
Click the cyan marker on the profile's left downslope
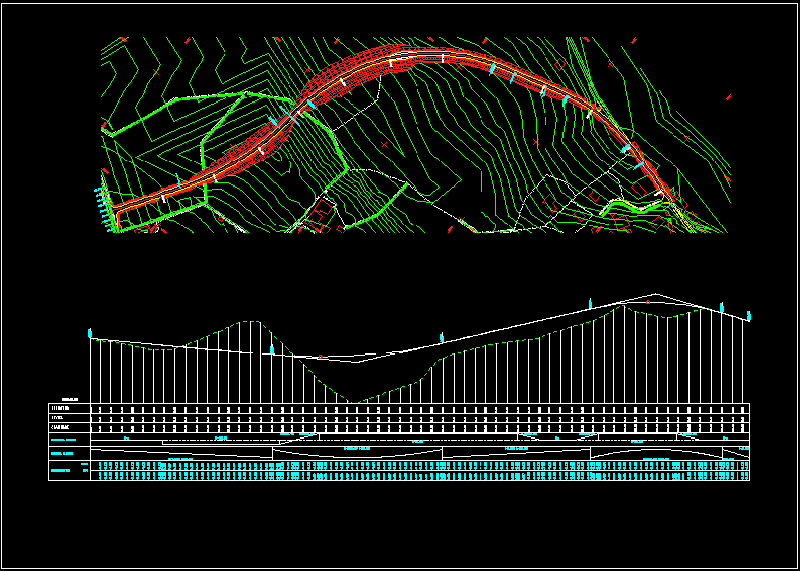tap(272, 350)
